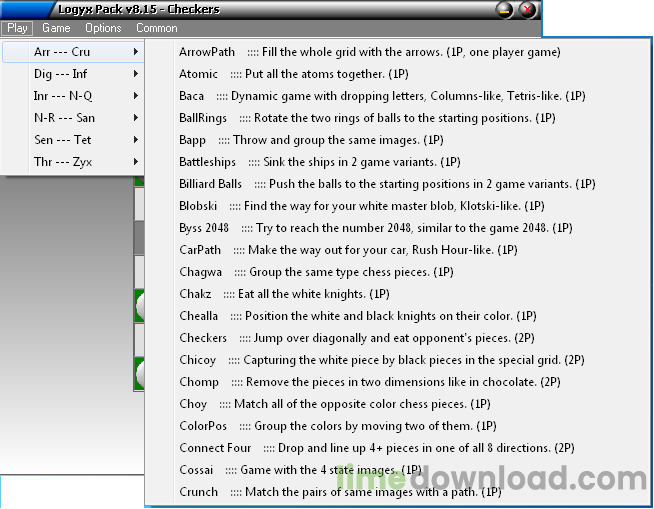The height and width of the screenshot is (509, 654).
Task: Expand the Arr --- Cru submenu
Action: [x=73, y=52]
